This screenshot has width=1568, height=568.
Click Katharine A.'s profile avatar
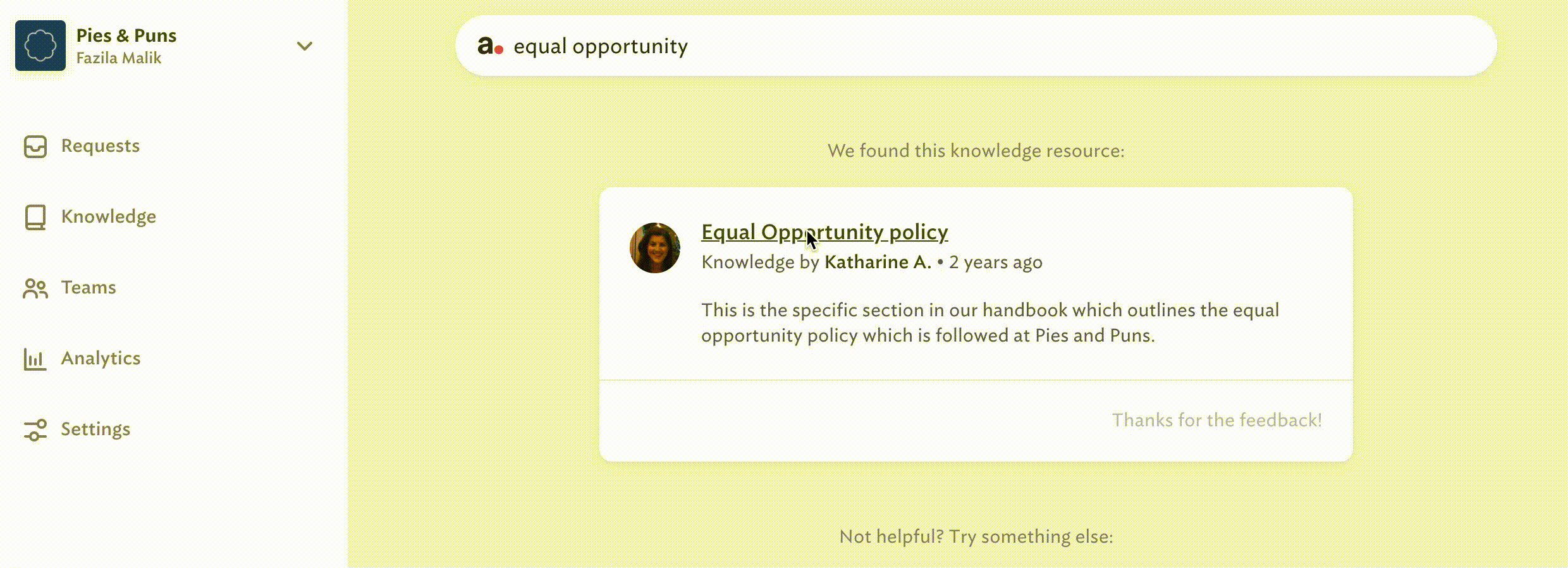tap(655, 248)
